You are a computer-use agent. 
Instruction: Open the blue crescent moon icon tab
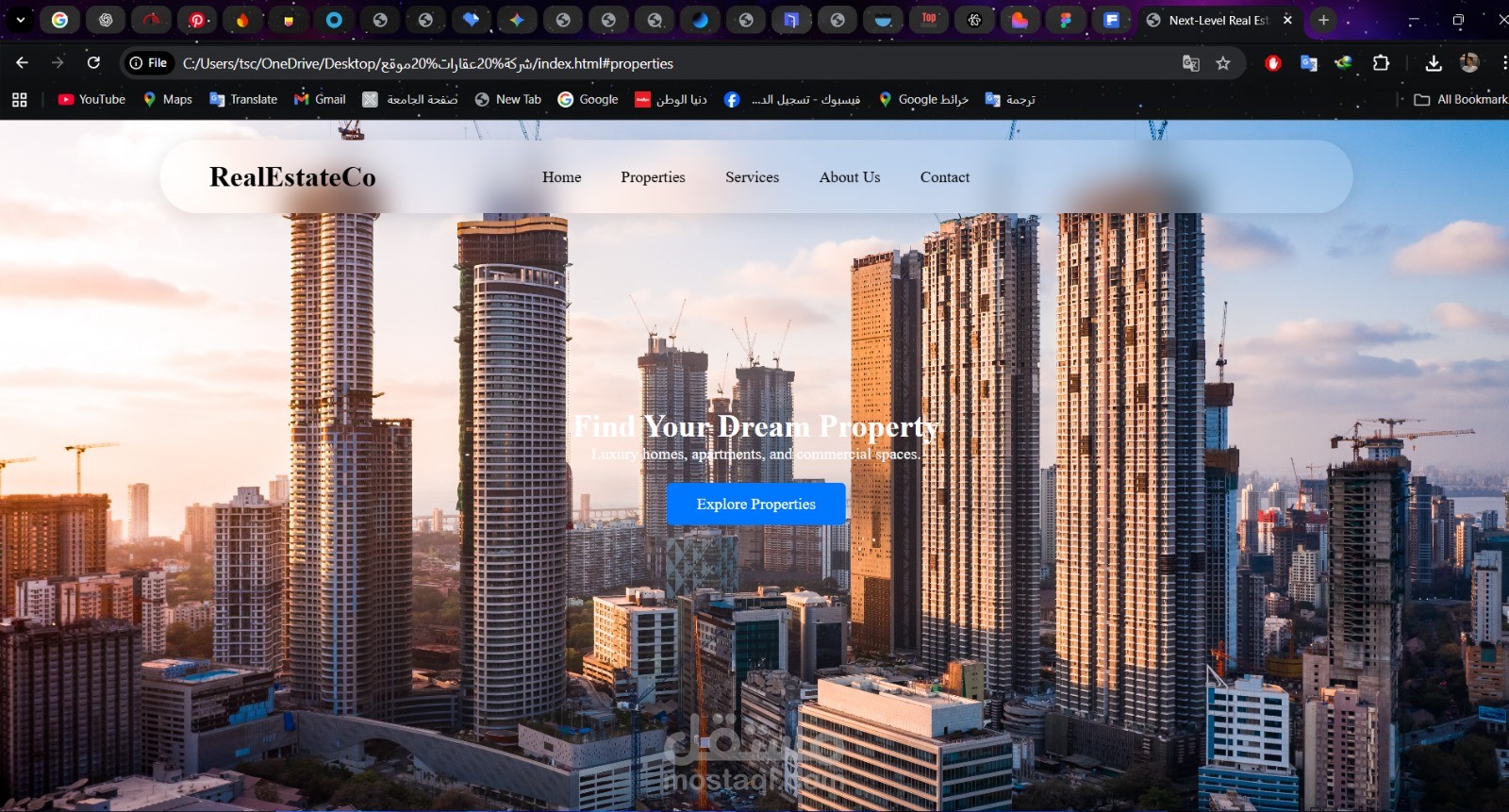pyautogui.click(x=700, y=20)
